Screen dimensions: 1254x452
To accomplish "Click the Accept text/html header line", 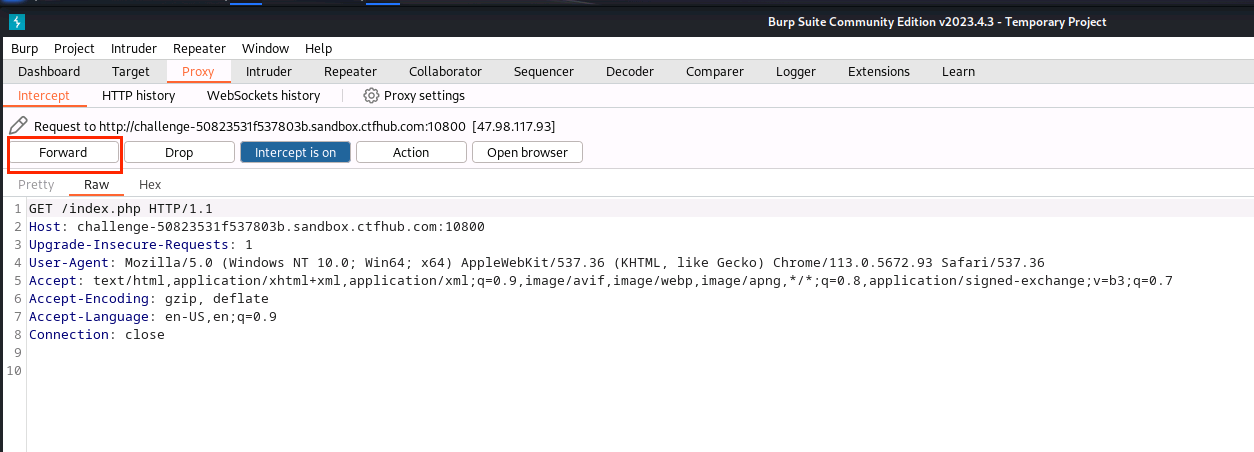I will click(x=601, y=280).
